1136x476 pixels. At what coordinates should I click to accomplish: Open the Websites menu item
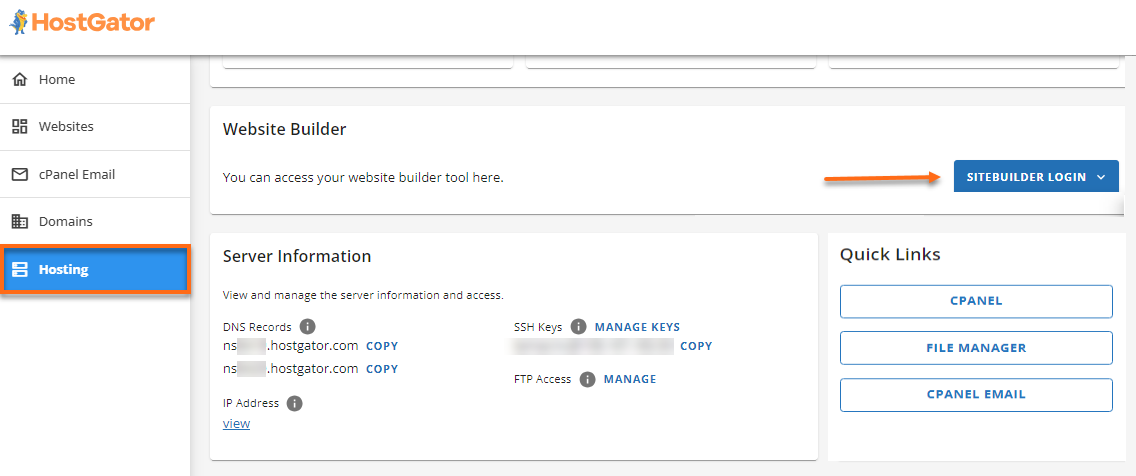tap(66, 127)
